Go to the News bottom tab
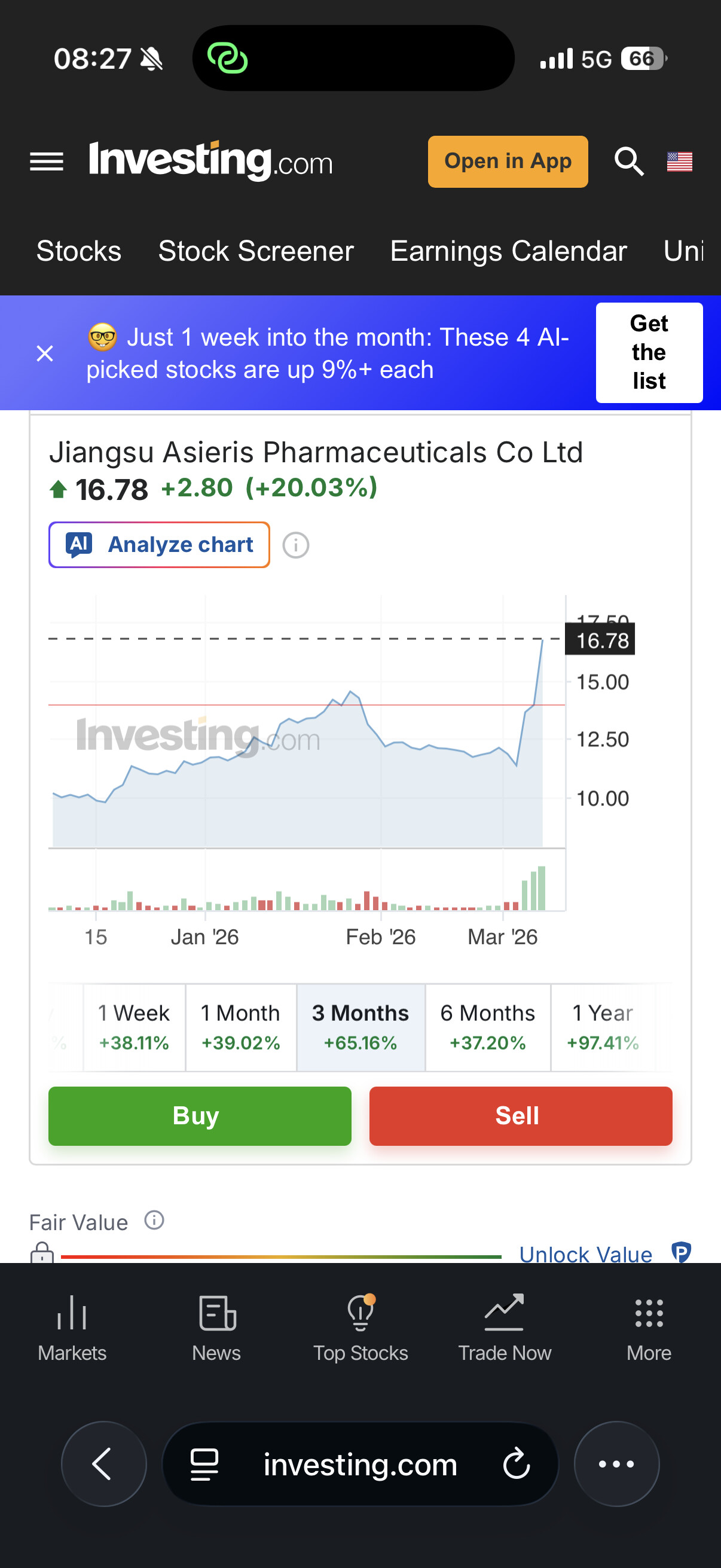Viewport: 721px width, 1568px height. coord(216,1327)
